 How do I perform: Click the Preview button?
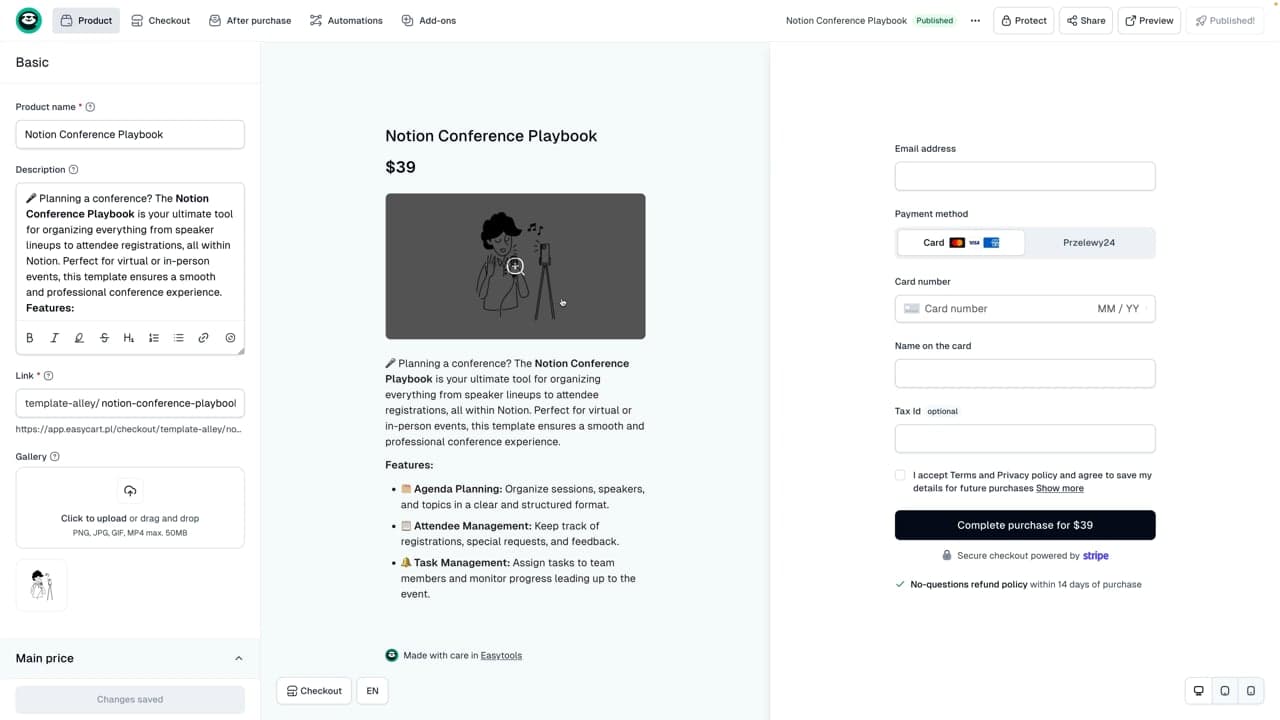1149,20
